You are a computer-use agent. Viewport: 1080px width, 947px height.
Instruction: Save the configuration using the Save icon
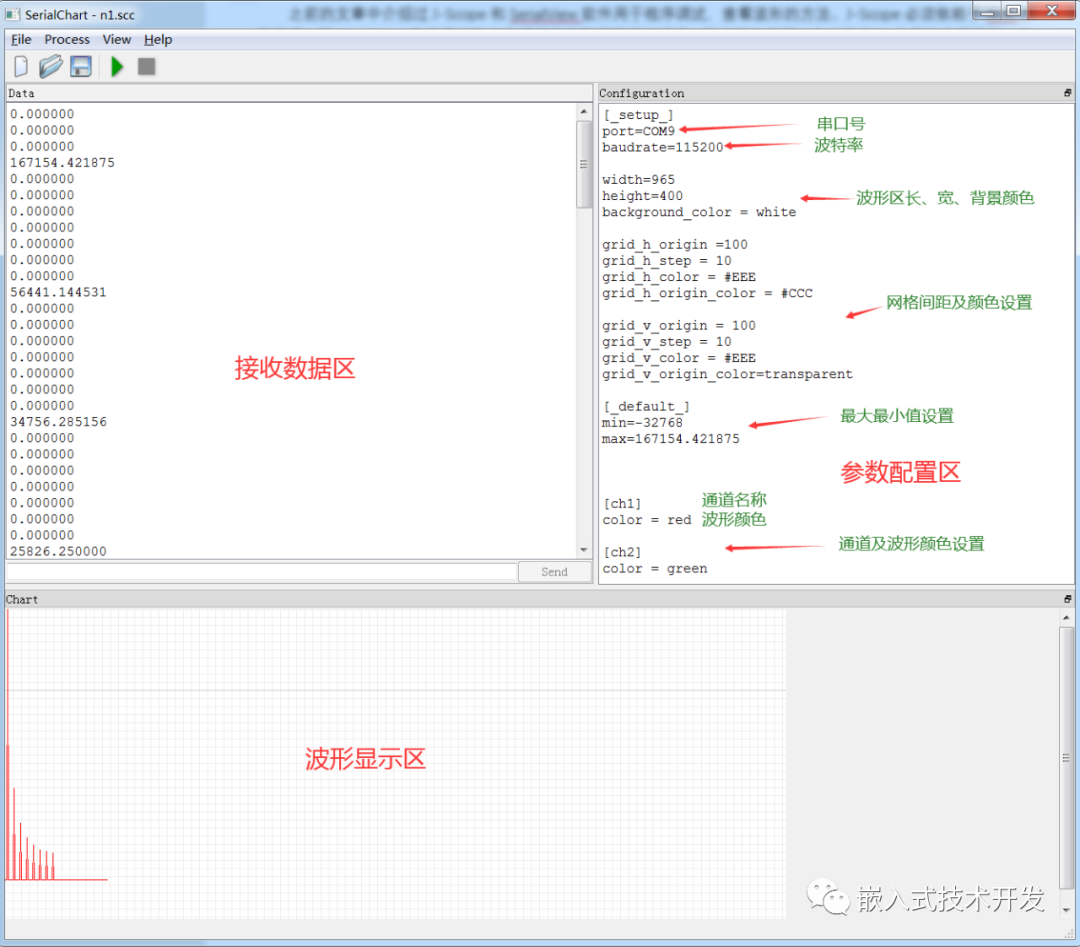(x=81, y=66)
